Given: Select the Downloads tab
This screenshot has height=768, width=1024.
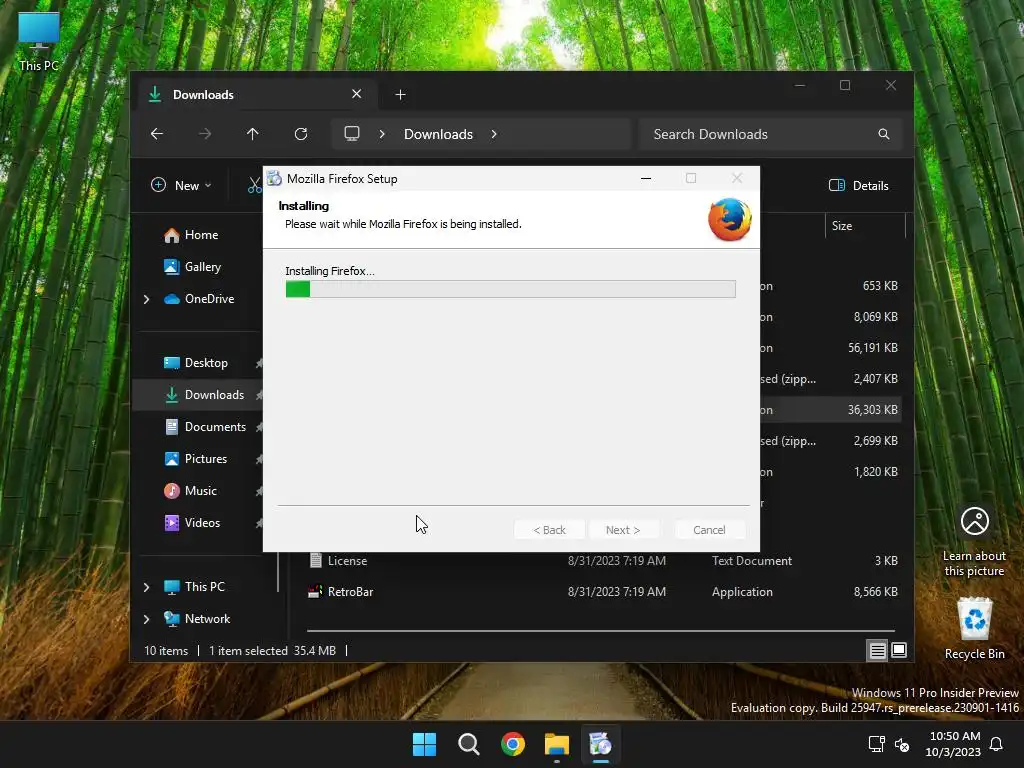Looking at the screenshot, I should pos(257,95).
